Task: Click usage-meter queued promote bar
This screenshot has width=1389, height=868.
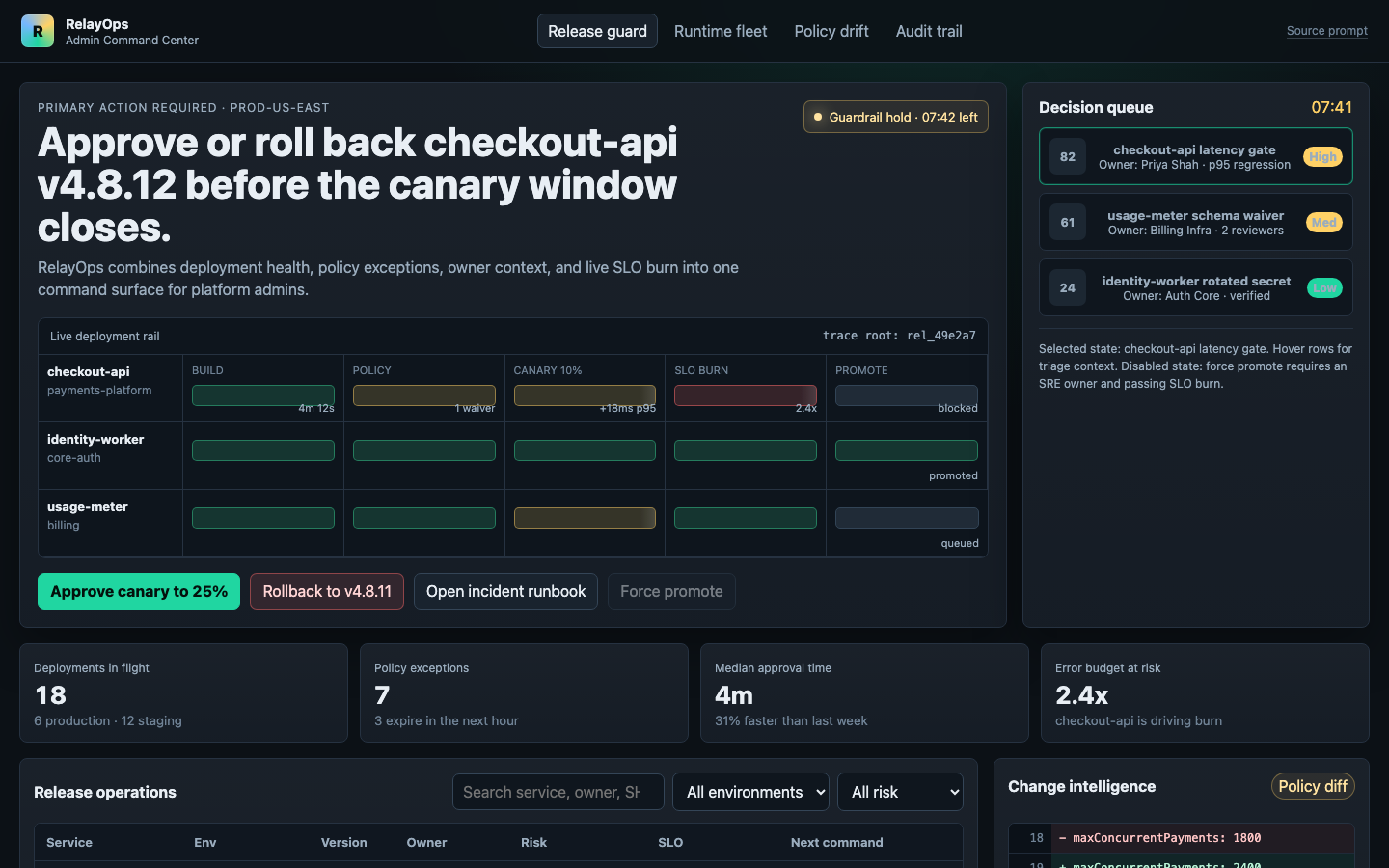Action: pos(907,518)
